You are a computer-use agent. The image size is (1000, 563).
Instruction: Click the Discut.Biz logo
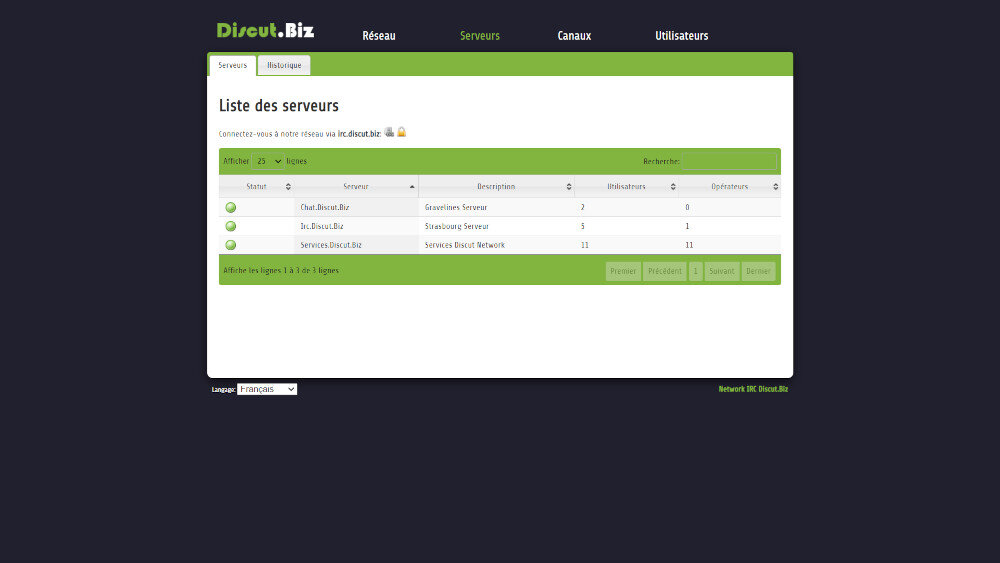coord(265,30)
